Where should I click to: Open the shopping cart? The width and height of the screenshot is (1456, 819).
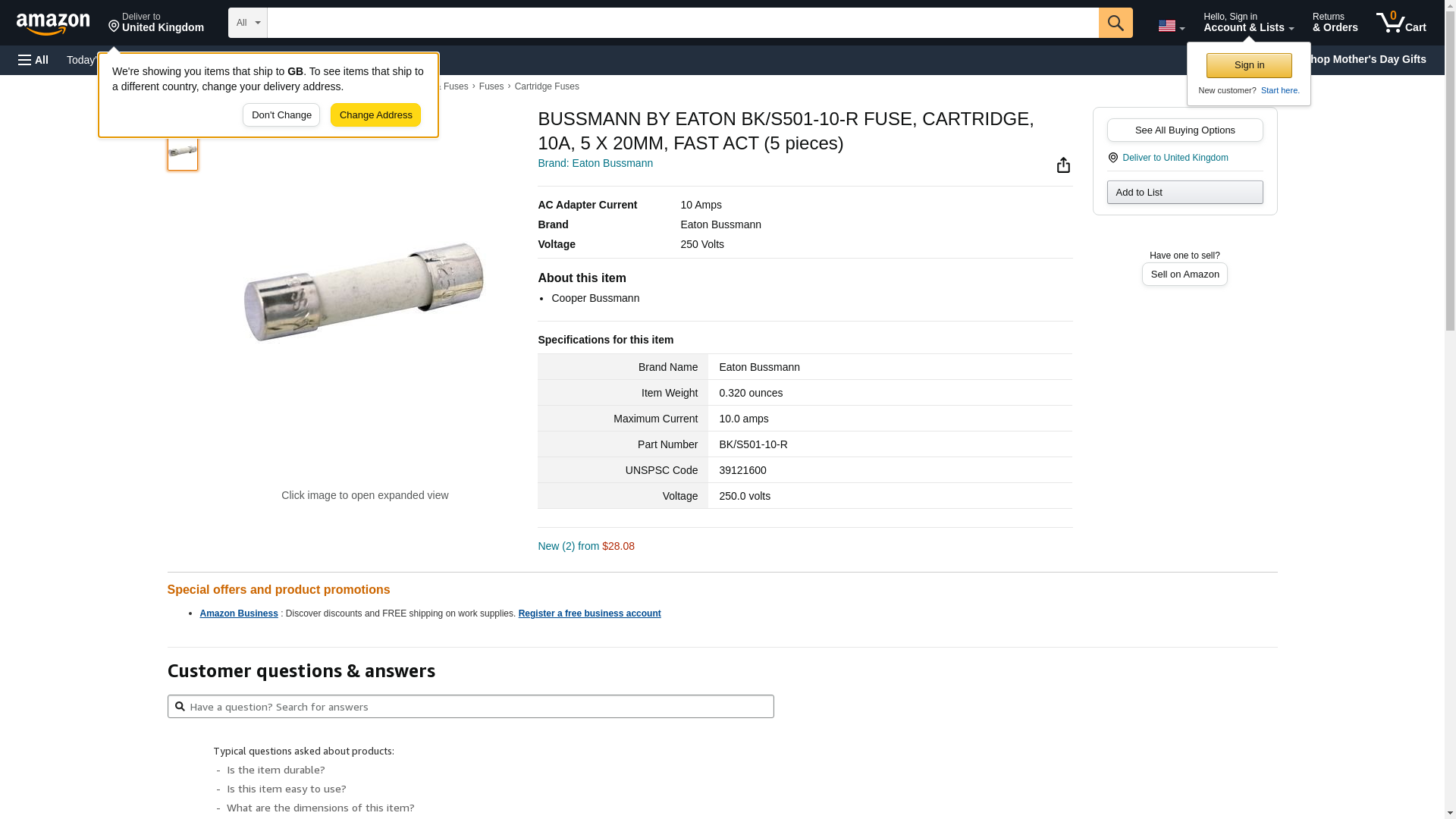tap(1401, 23)
